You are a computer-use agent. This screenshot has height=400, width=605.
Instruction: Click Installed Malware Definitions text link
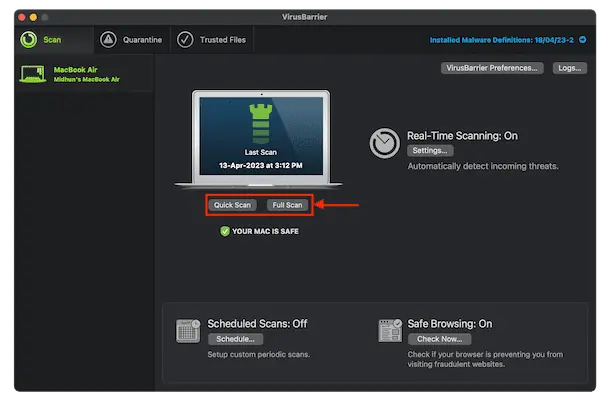pos(502,40)
